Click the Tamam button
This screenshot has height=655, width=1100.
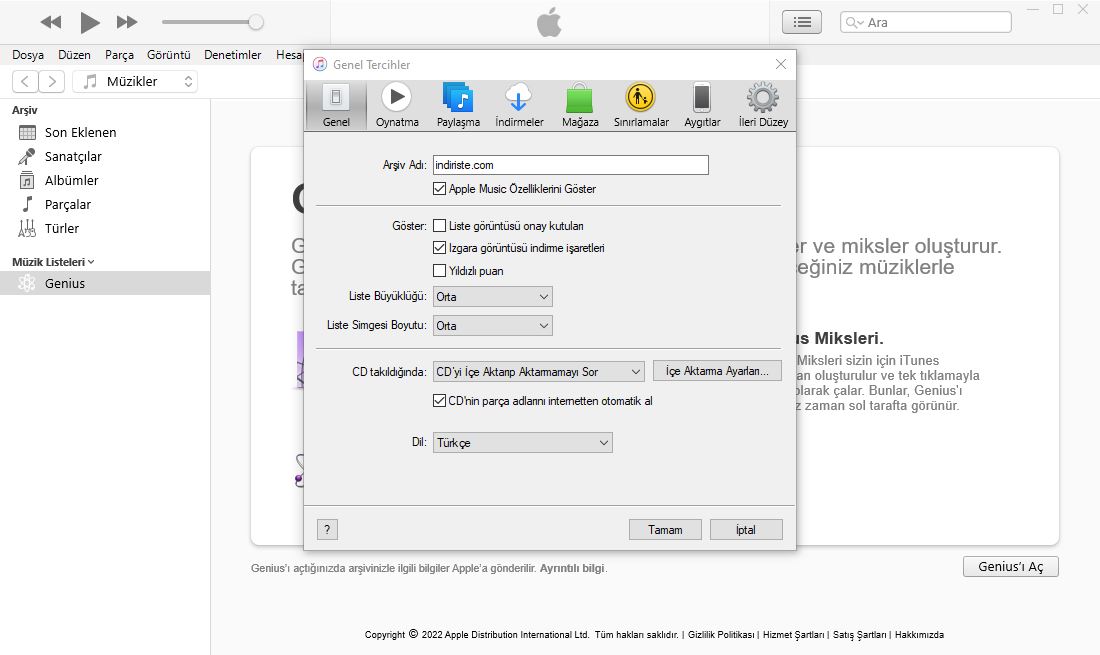[x=665, y=529]
